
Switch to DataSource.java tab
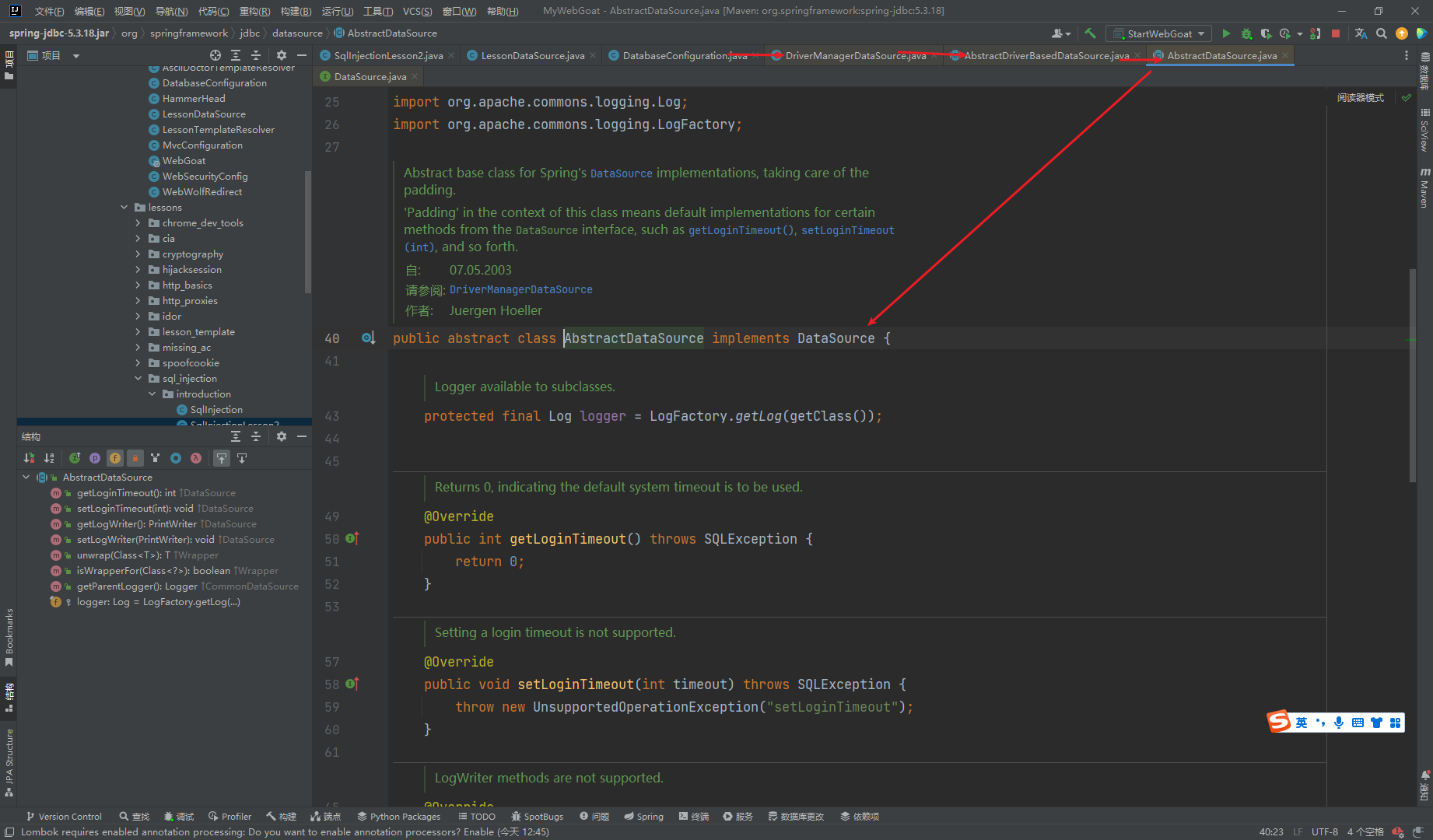370,76
